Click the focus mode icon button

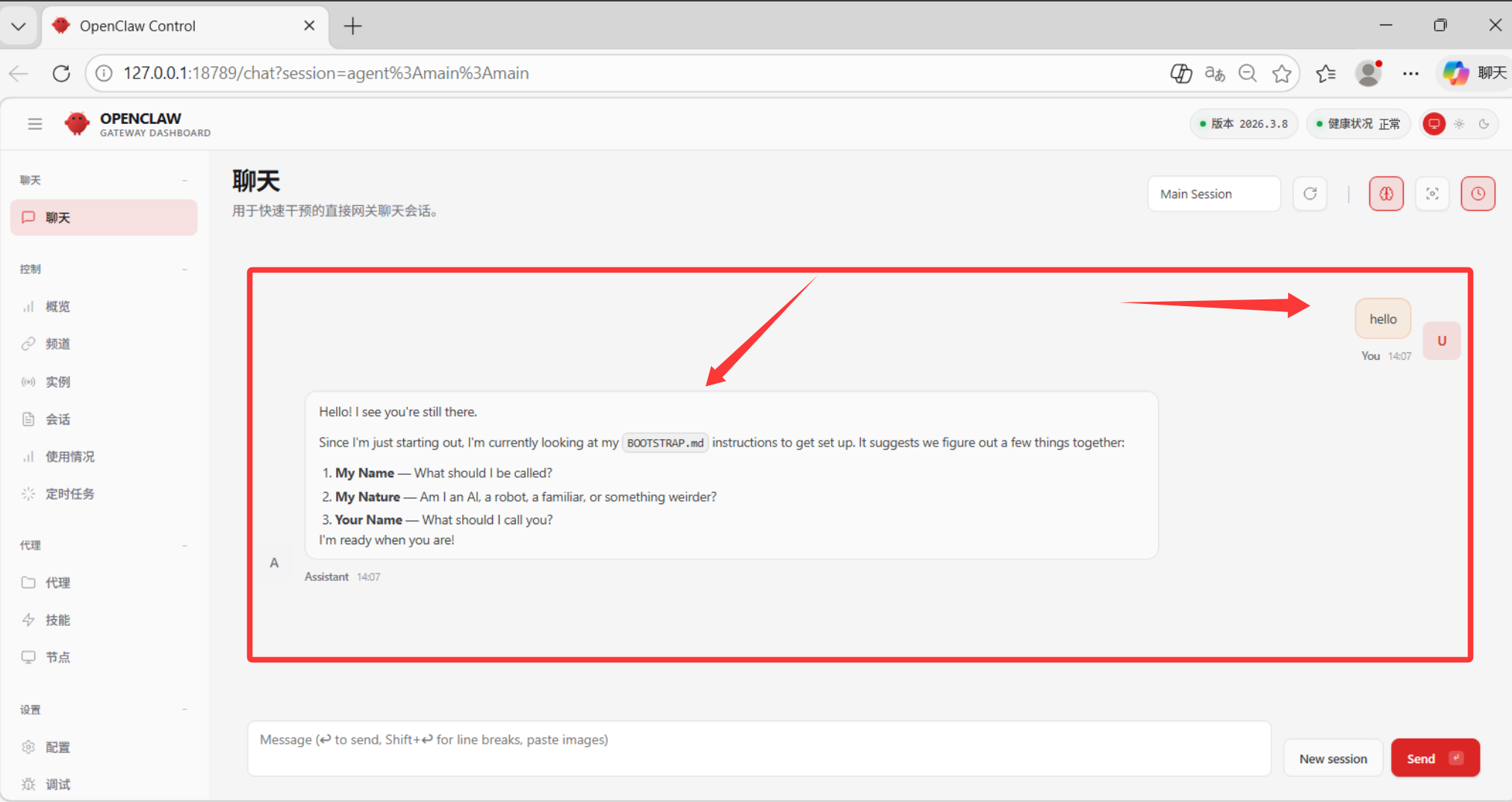(1432, 194)
